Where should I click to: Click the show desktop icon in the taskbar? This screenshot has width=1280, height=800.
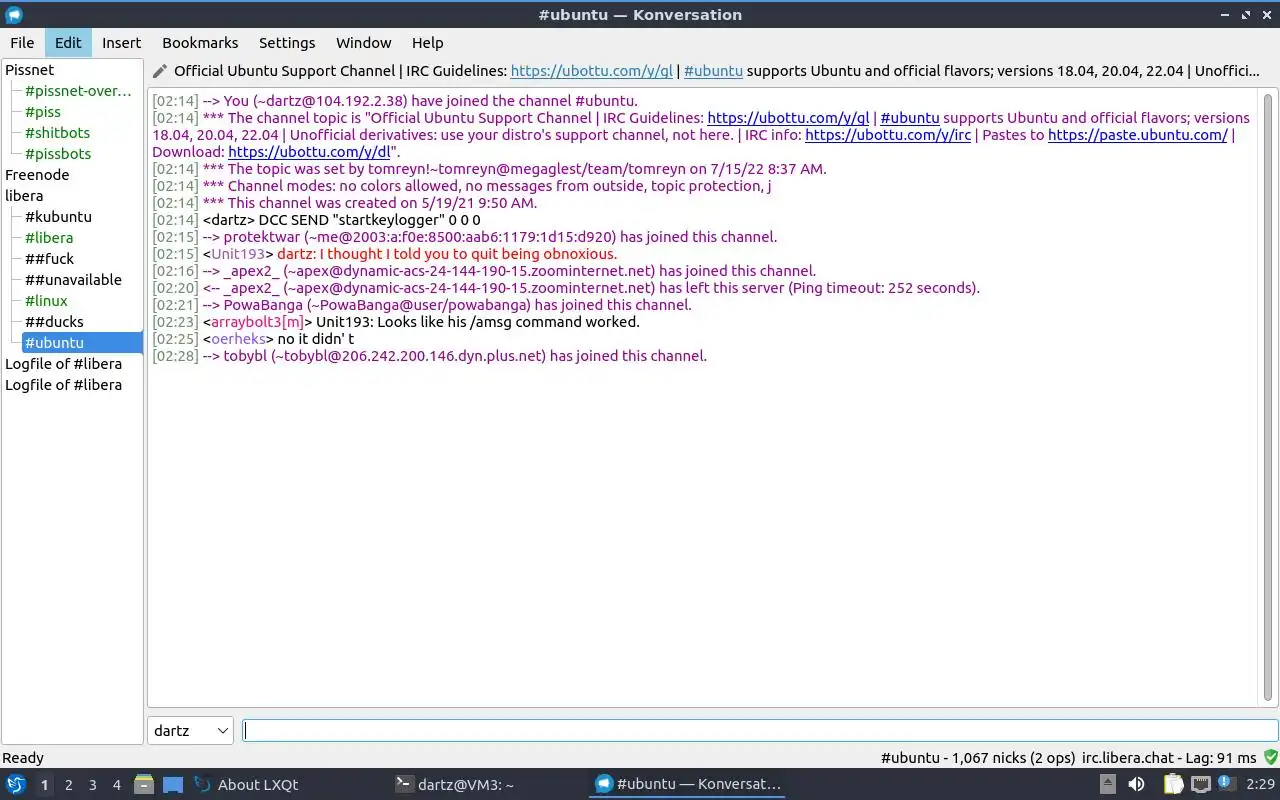point(173,785)
